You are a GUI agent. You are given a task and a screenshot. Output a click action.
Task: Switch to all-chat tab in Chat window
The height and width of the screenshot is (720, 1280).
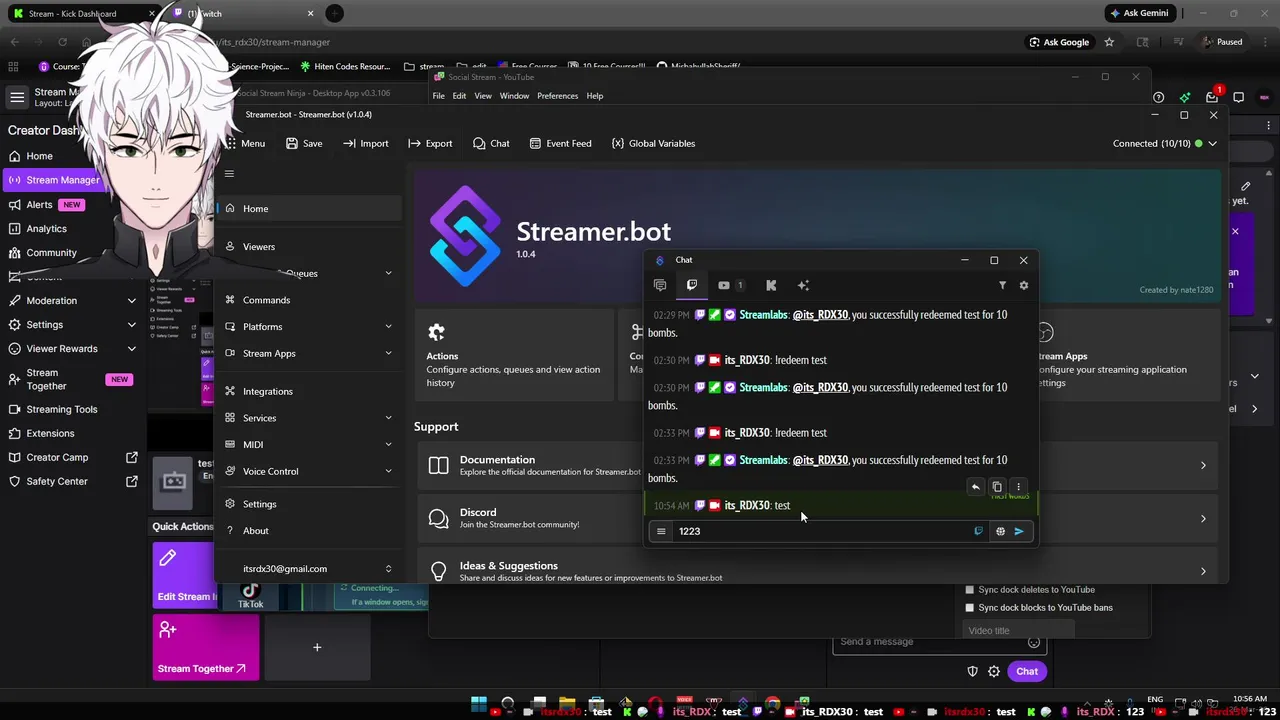click(660, 285)
